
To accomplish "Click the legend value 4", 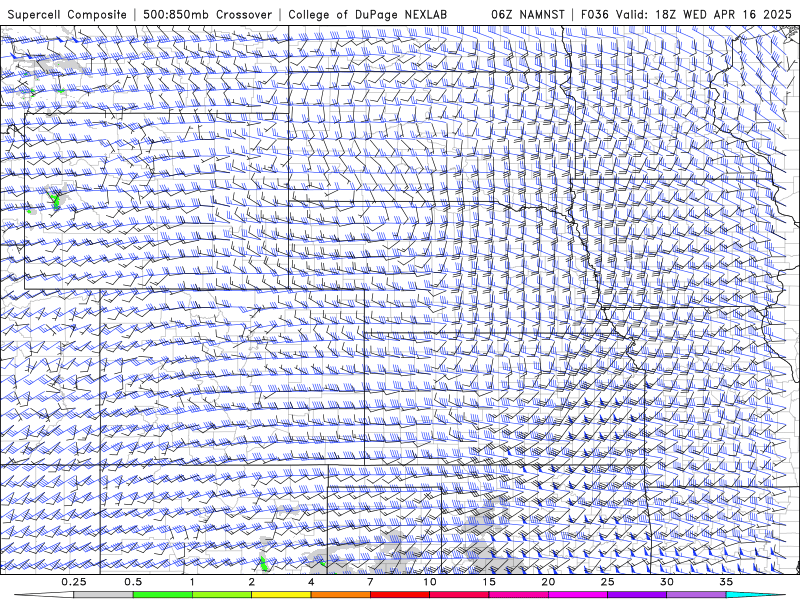I will [x=311, y=582].
